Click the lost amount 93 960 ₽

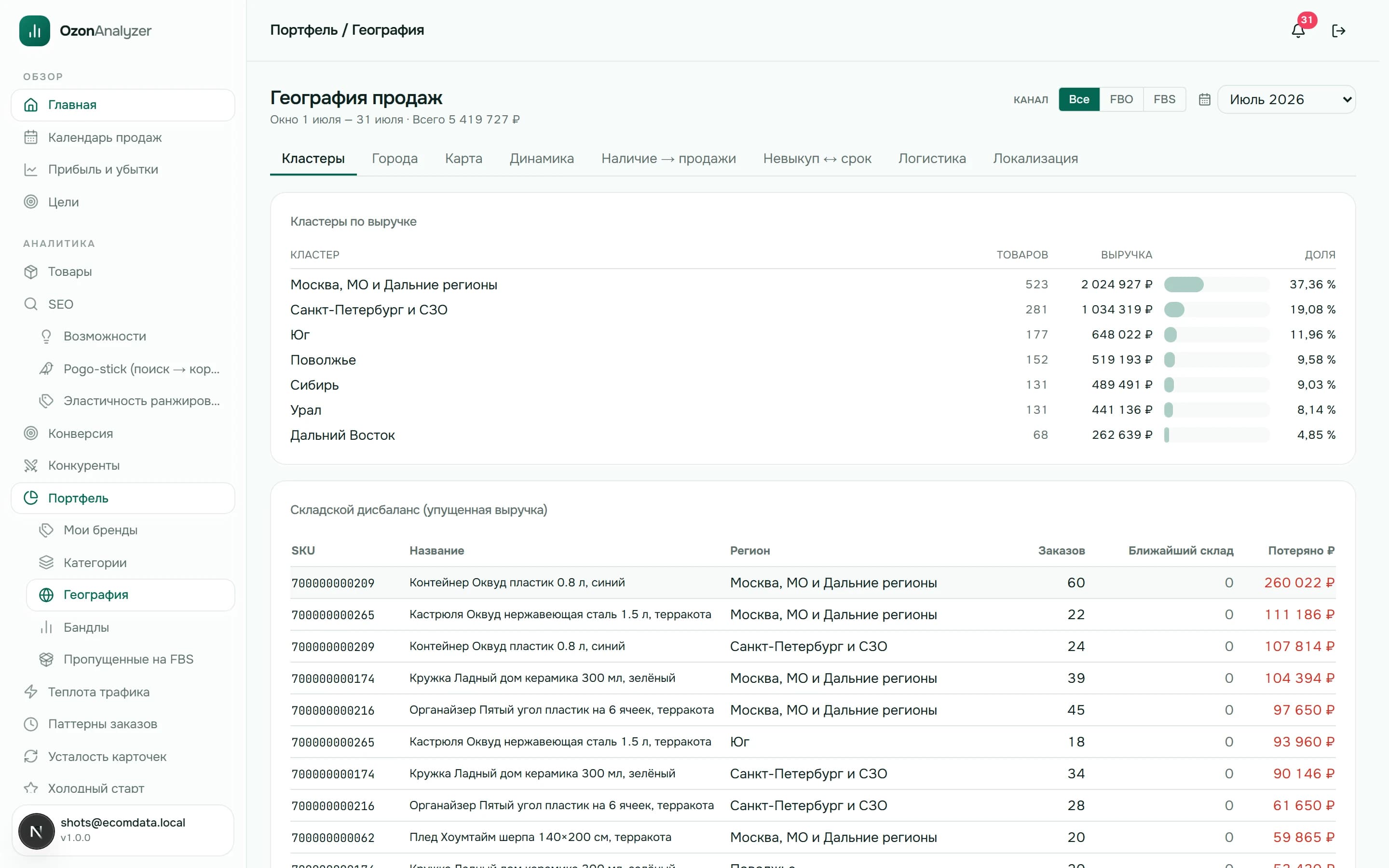(x=1304, y=742)
